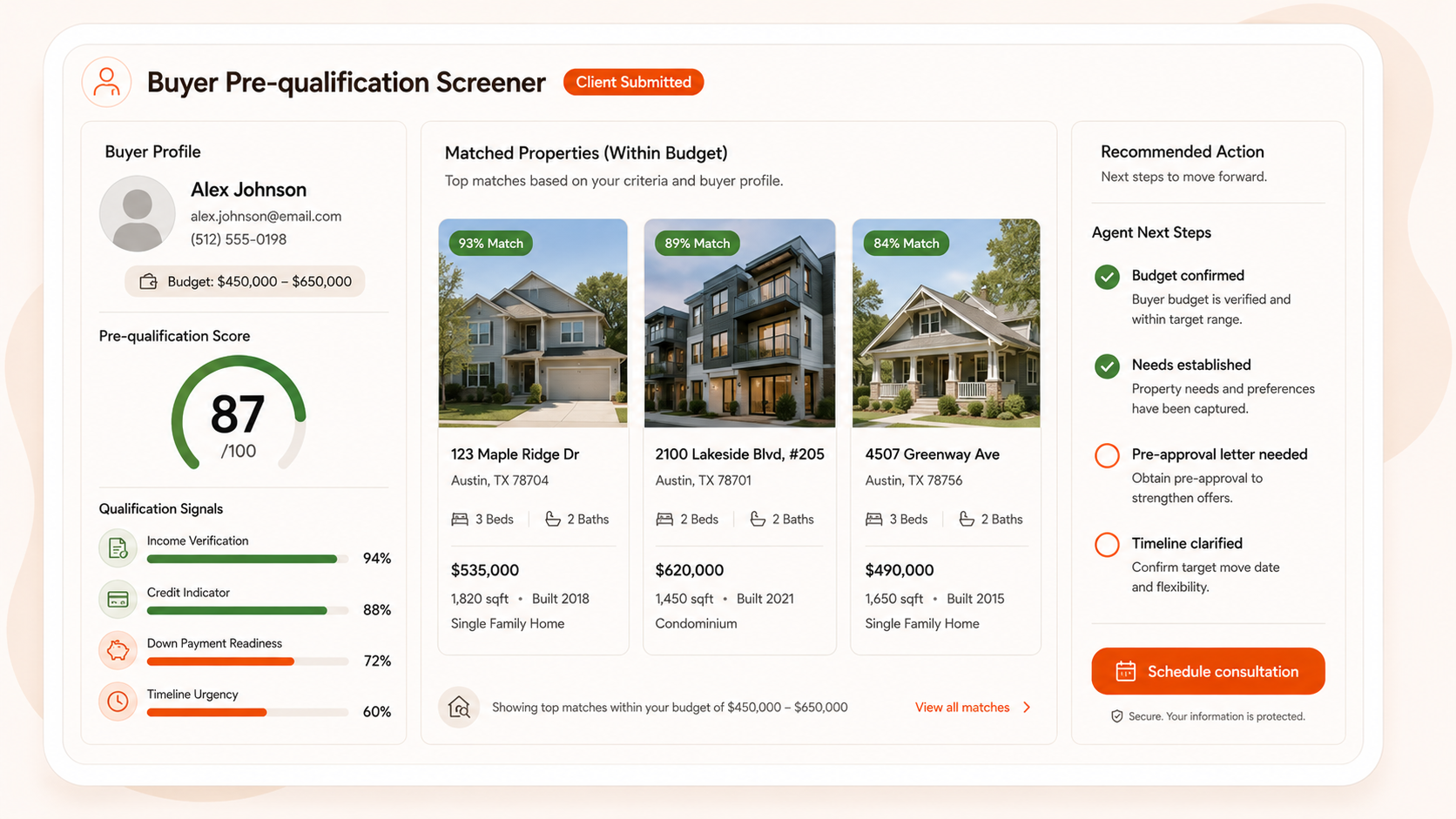This screenshot has height=819, width=1456.
Task: Click the Budget $450,000 – $650,000 pill
Action: tap(245, 281)
